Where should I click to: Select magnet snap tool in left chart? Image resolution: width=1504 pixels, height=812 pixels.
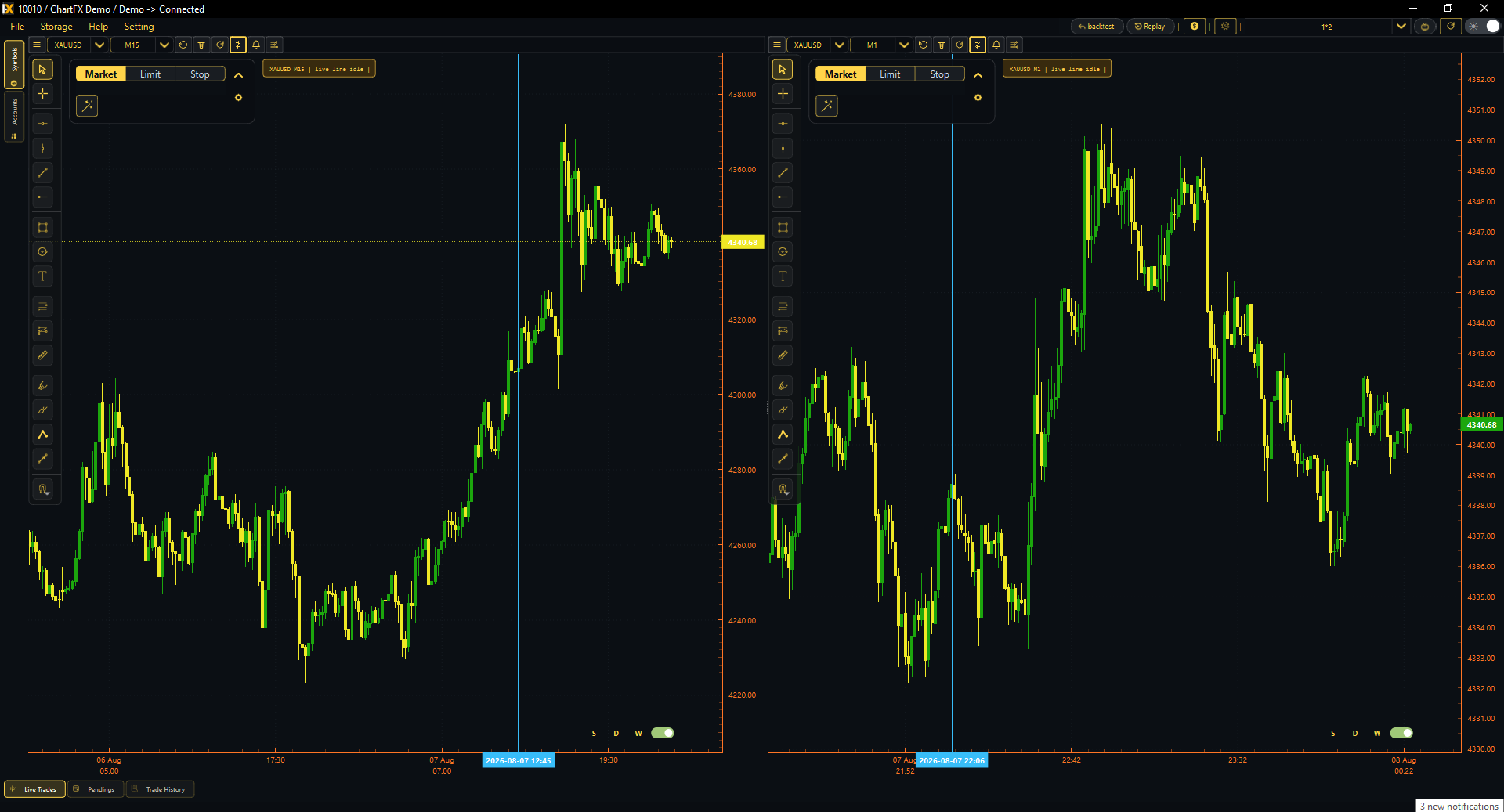(43, 489)
